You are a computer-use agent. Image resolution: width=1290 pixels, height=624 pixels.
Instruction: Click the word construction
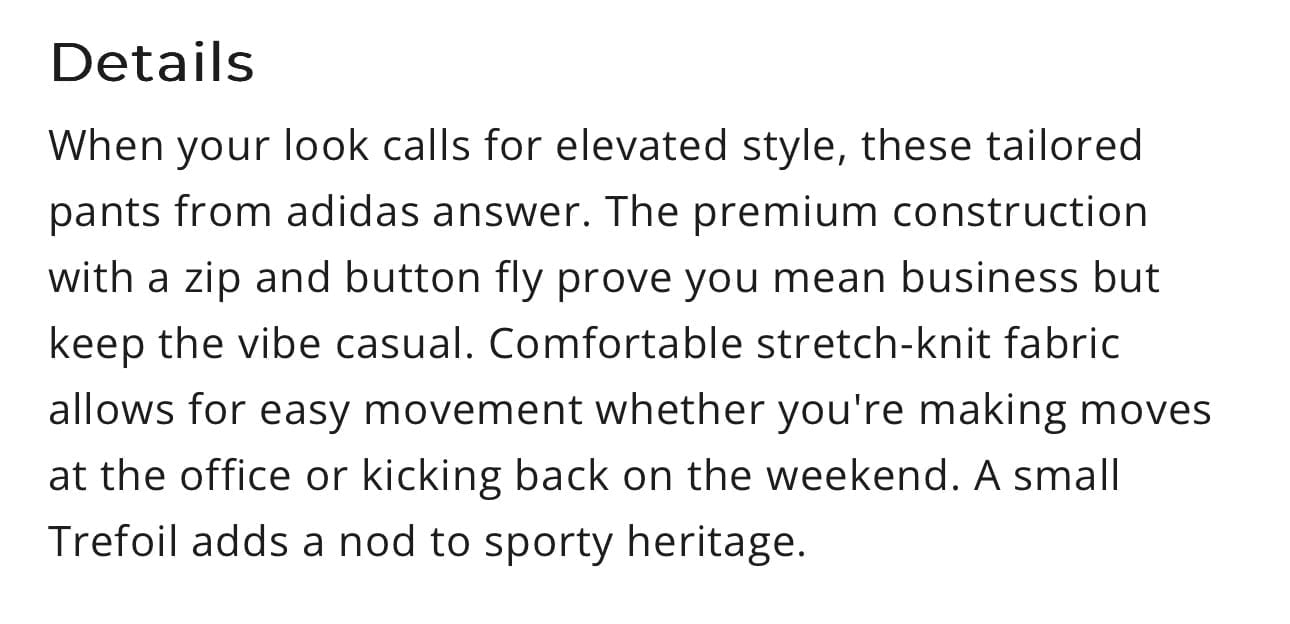point(1020,212)
